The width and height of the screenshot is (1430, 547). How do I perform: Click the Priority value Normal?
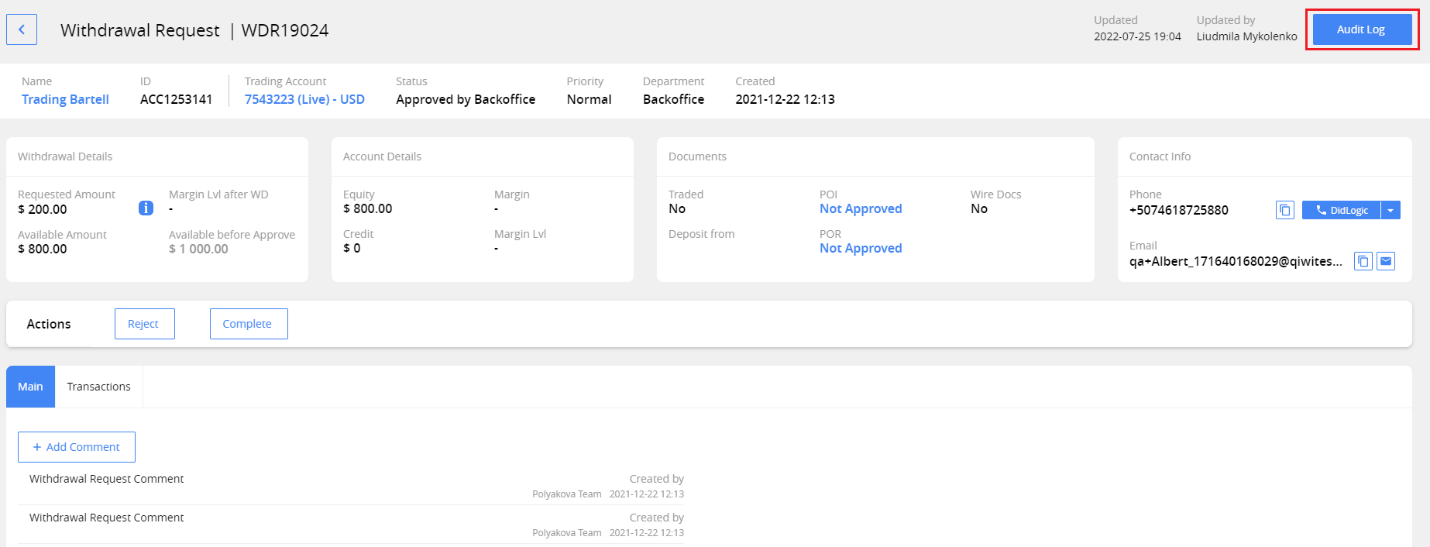589,99
